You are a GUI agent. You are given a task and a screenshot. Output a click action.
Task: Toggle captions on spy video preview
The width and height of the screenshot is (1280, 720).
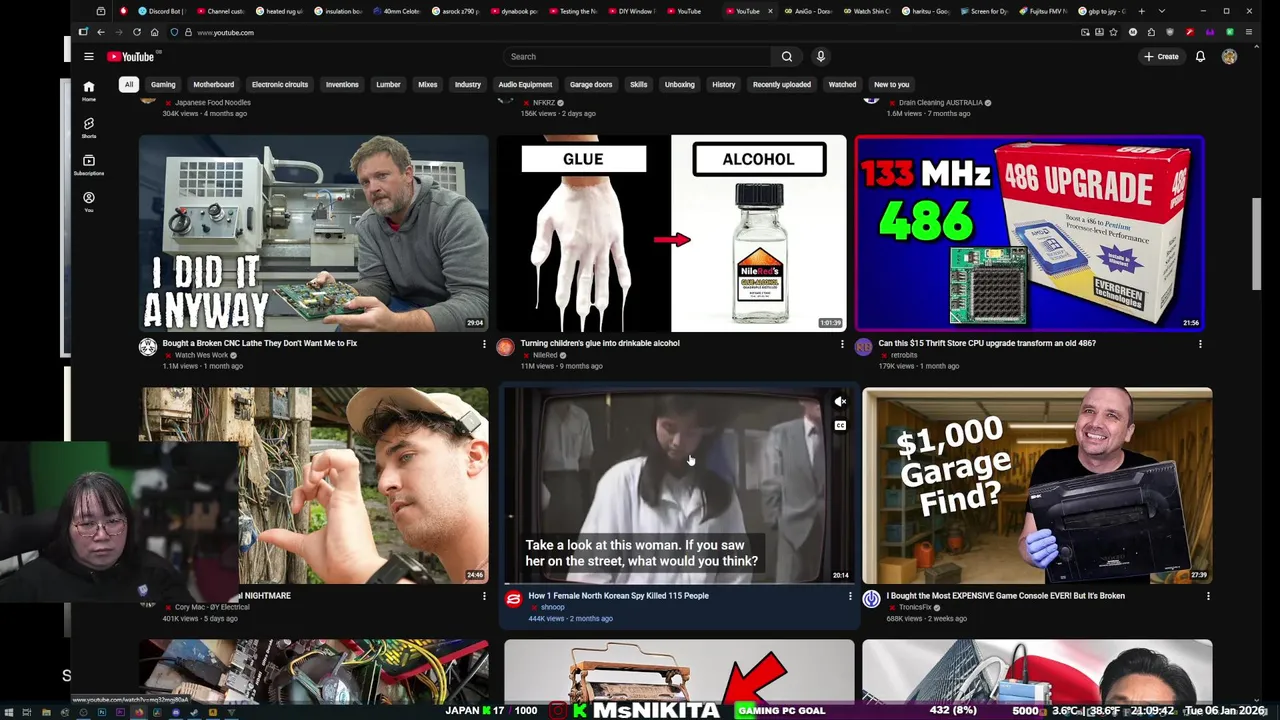(840, 426)
